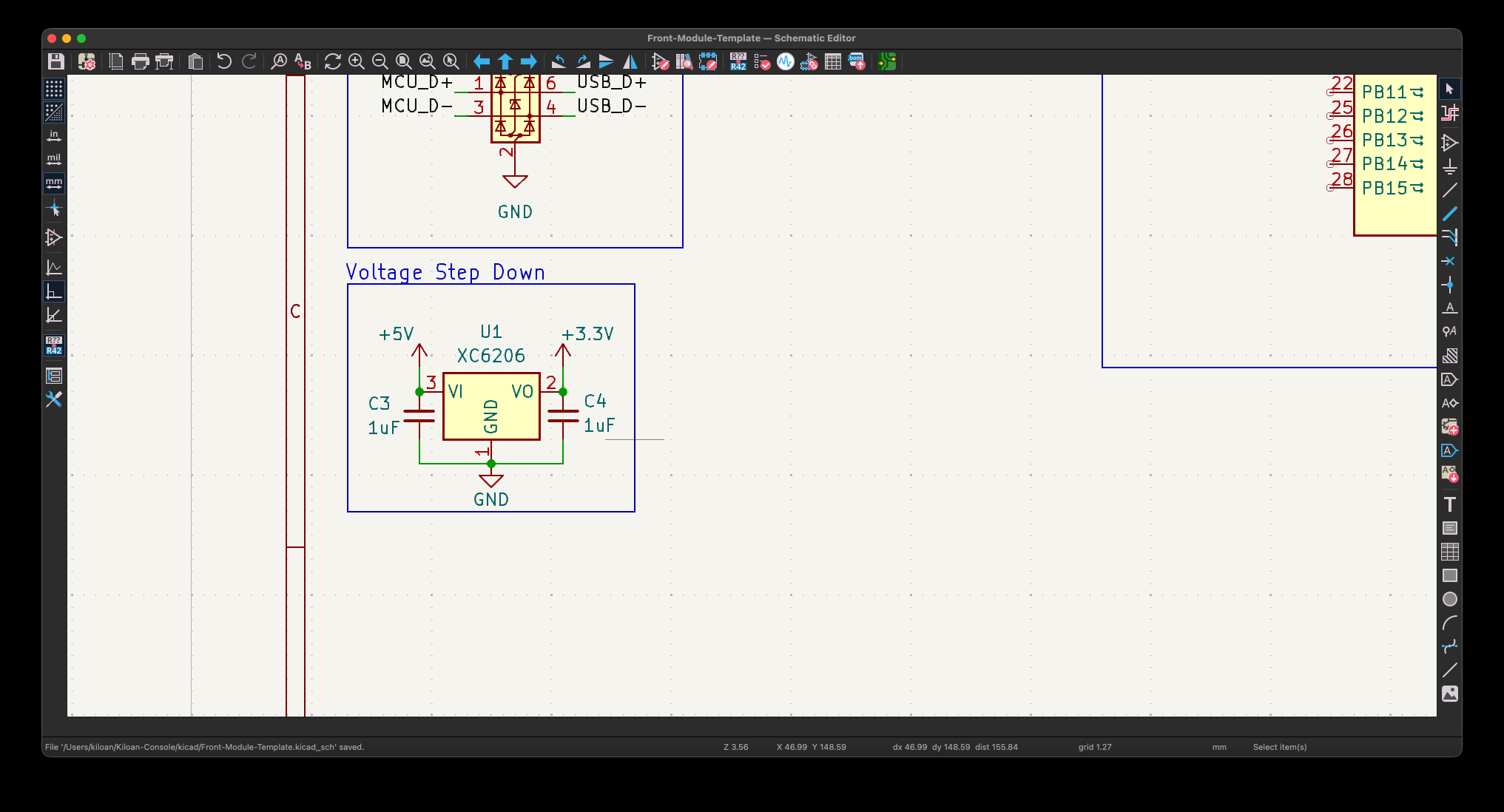This screenshot has width=1504, height=812.
Task: Open Find and Replace tool
Action: tap(303, 61)
